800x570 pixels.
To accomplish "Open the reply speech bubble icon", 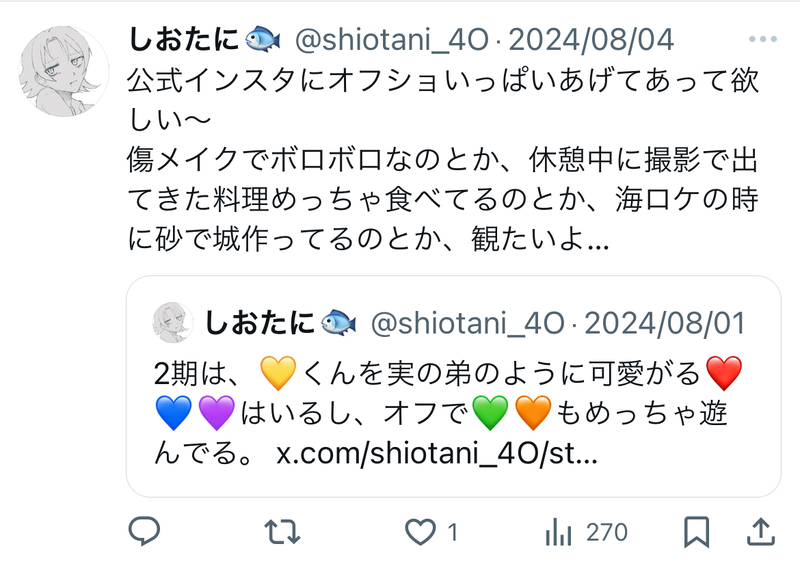I will [x=144, y=531].
